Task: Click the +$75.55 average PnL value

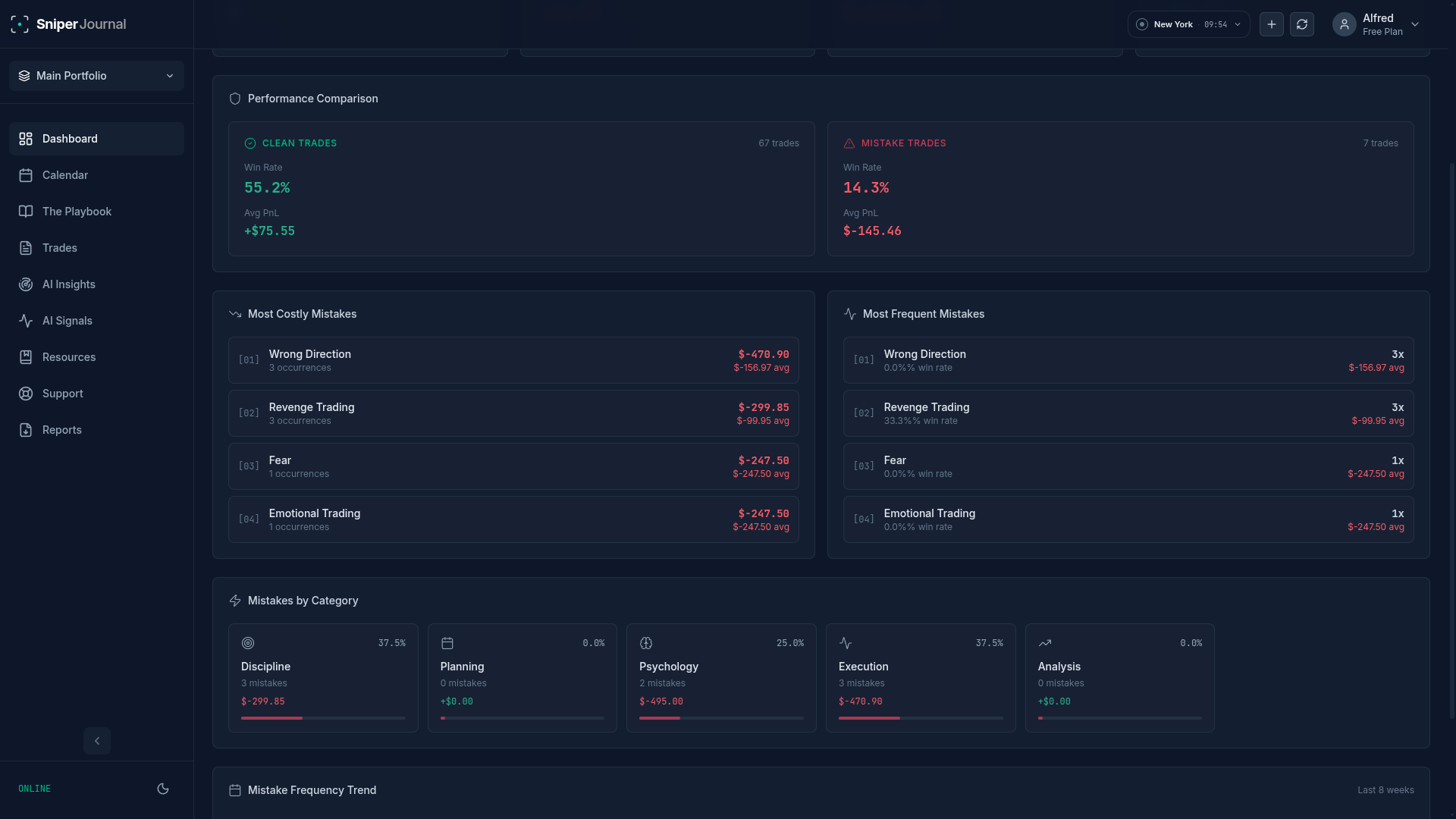Action: click(269, 231)
